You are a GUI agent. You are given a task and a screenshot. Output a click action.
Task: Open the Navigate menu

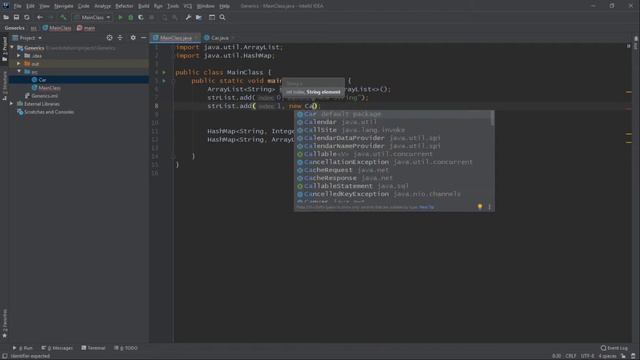coord(64,6)
